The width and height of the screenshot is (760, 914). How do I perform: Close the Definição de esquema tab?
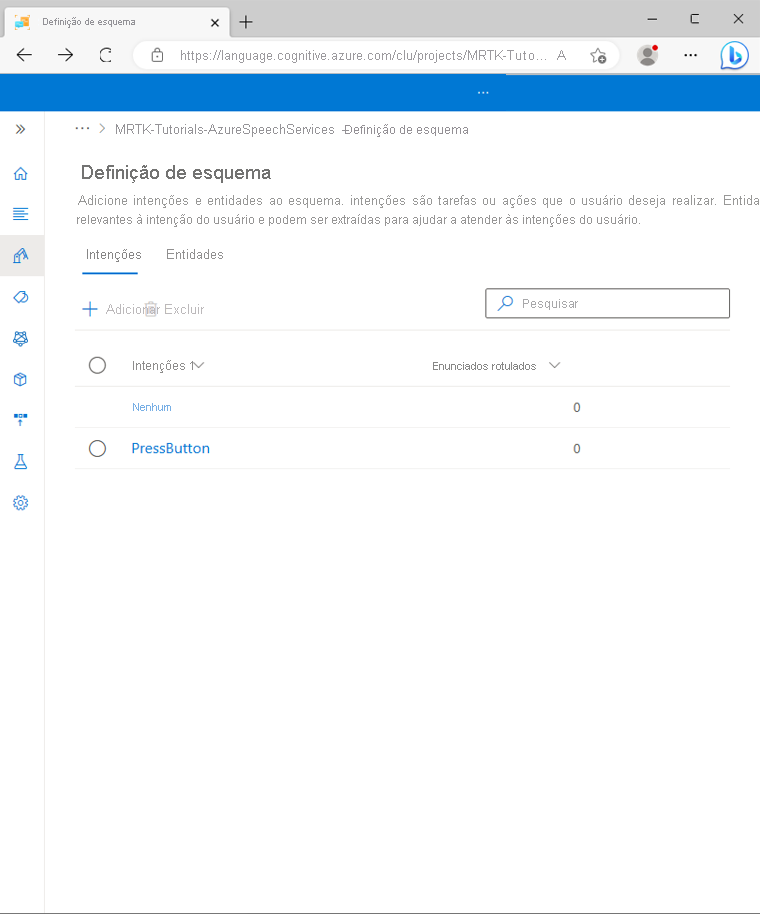214,23
